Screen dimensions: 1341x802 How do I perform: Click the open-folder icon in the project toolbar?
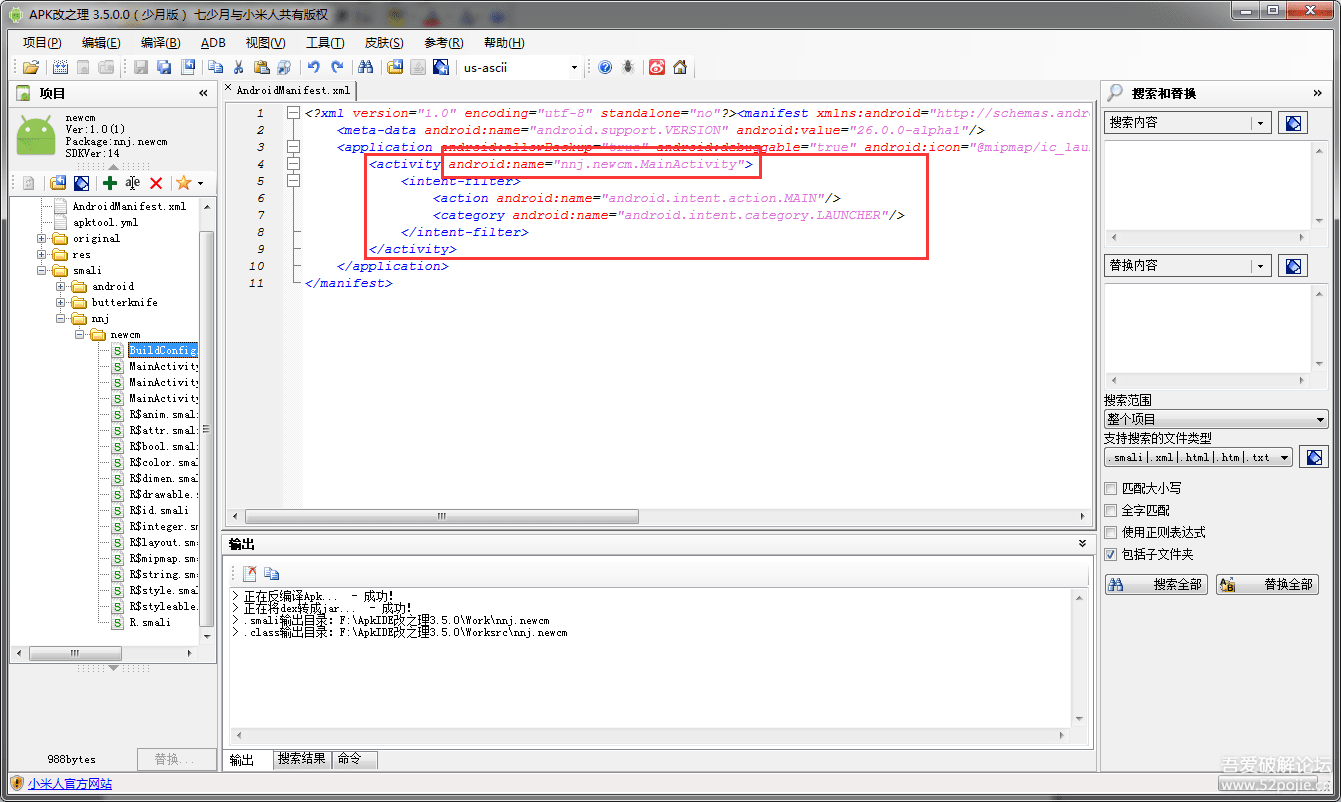(58, 183)
